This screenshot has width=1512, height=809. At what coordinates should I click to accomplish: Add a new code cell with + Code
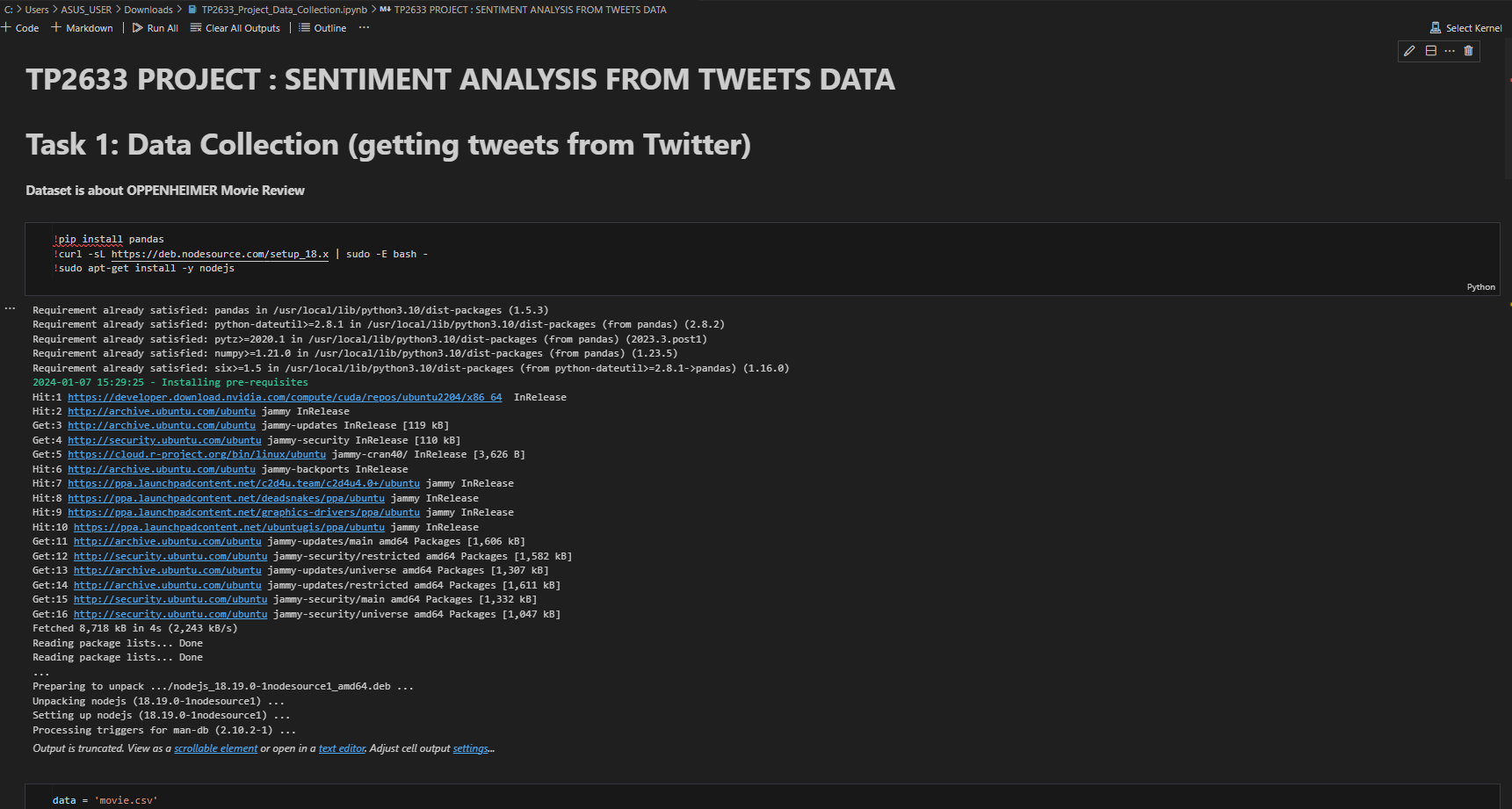[x=20, y=27]
